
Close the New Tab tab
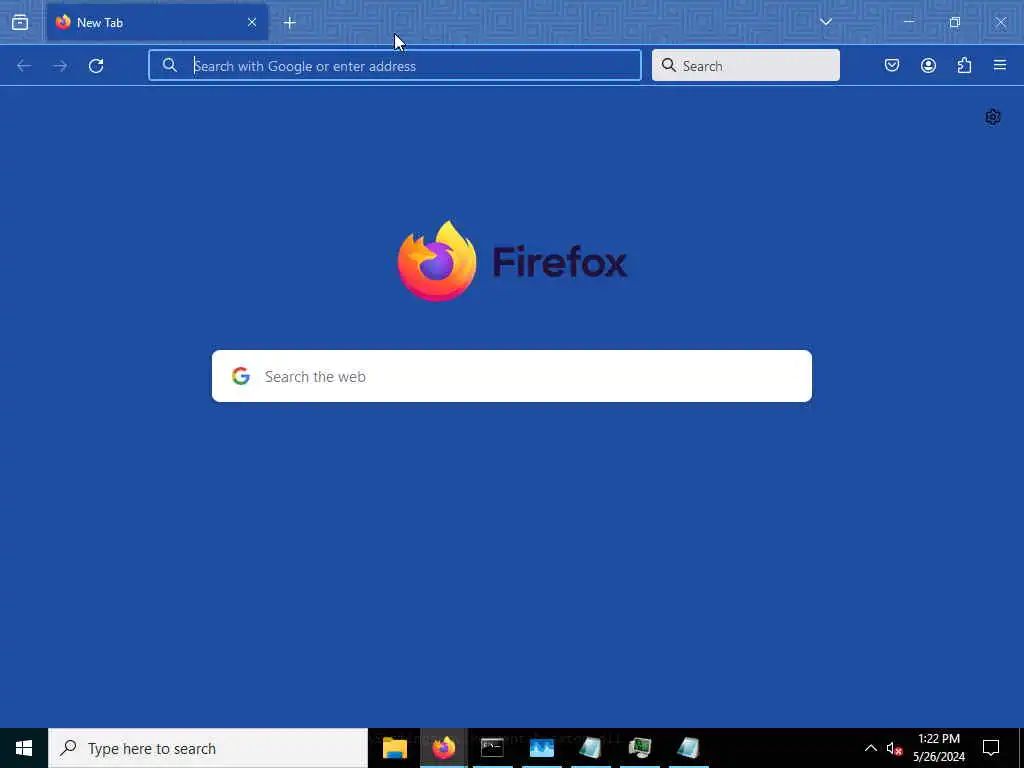[252, 23]
